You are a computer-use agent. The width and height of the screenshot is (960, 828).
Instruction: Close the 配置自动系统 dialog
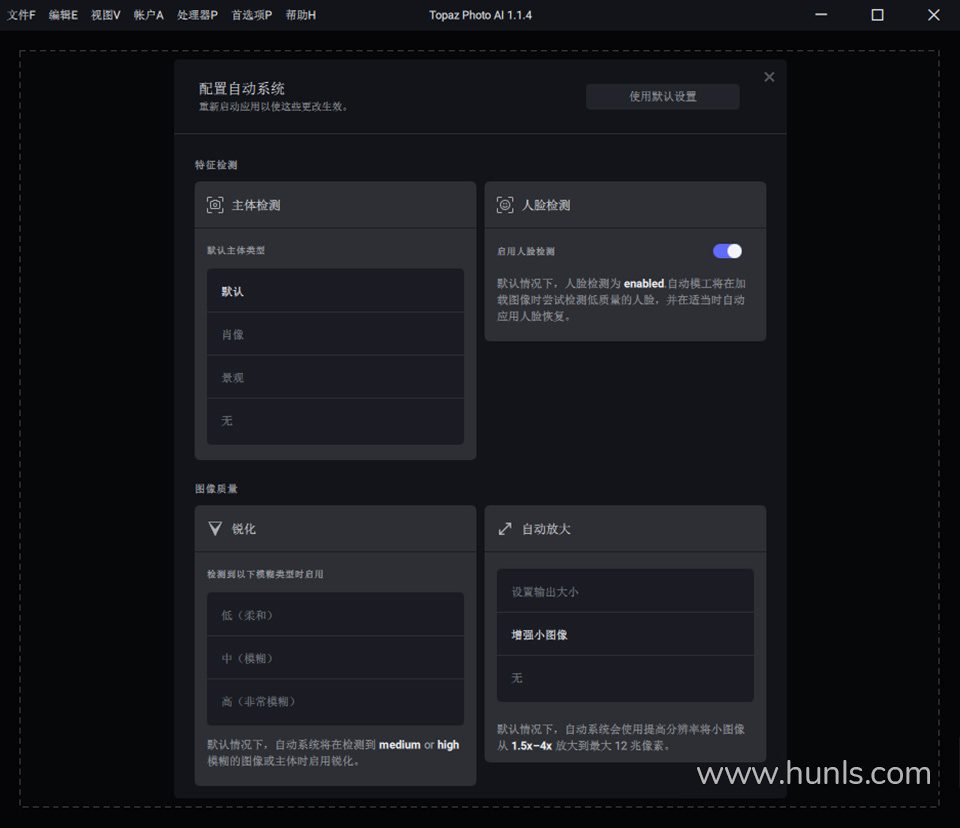769,77
